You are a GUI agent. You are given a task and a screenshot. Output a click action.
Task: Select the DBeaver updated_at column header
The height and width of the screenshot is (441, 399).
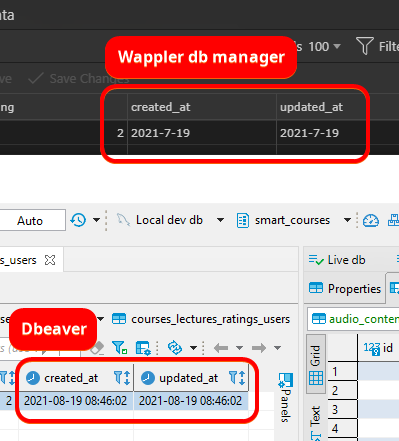point(191,378)
